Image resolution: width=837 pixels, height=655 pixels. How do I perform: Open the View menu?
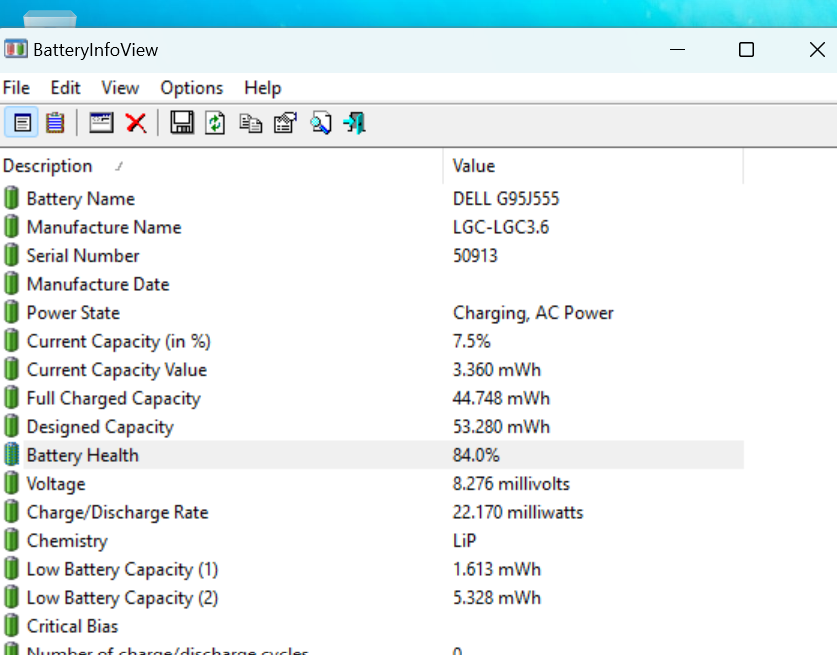[120, 88]
